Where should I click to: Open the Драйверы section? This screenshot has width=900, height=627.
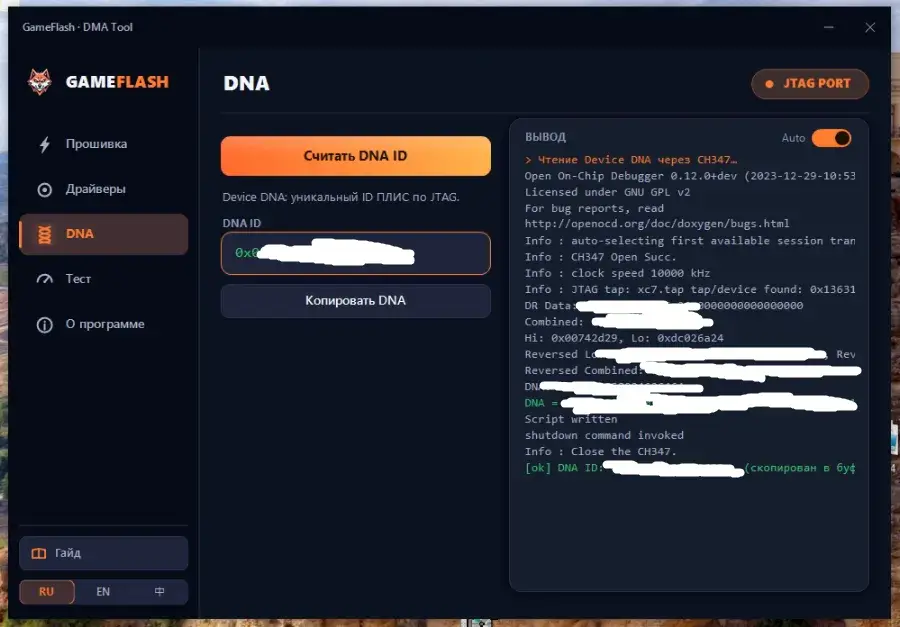click(103, 189)
